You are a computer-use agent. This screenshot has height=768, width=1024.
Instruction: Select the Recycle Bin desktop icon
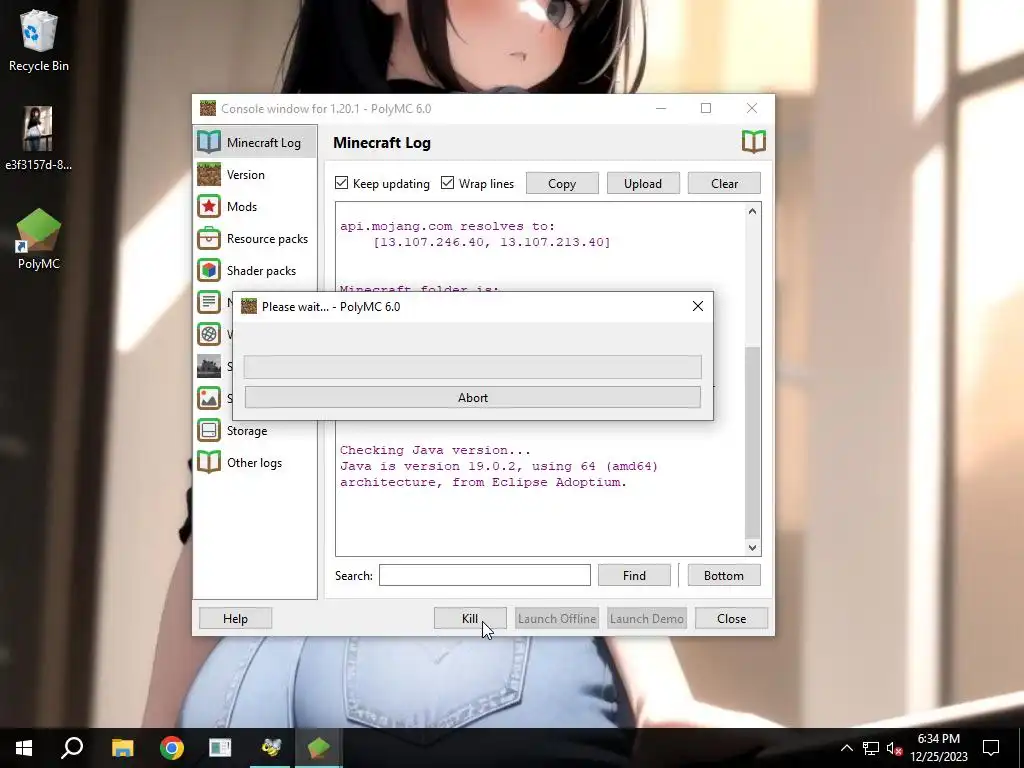click(x=39, y=40)
